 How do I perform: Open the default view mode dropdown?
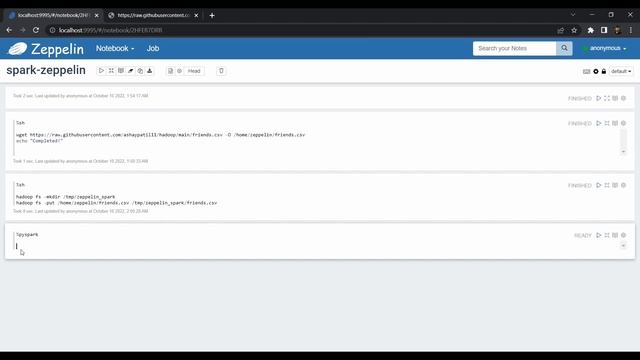pos(621,71)
